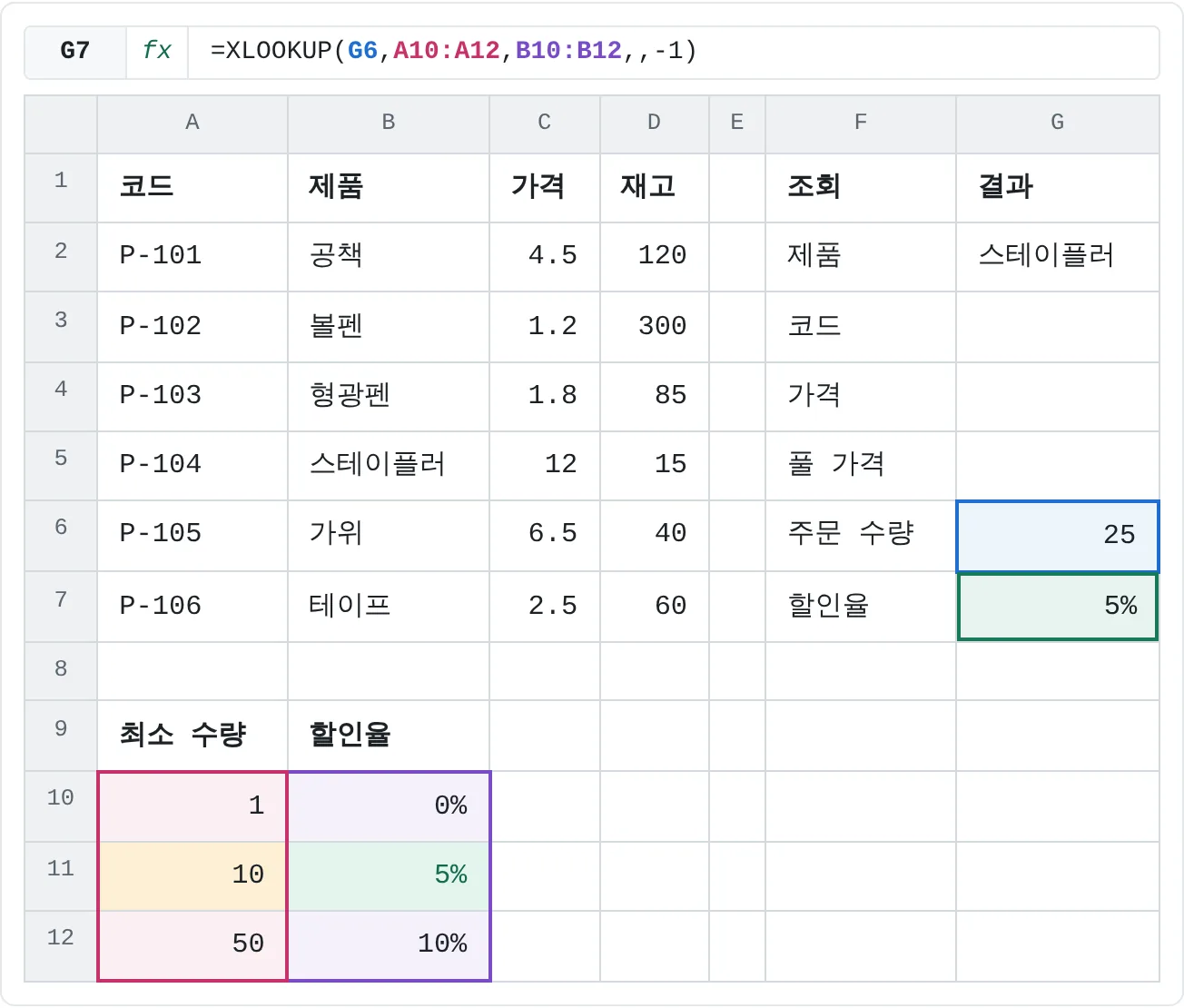Select column B header
This screenshot has width=1184, height=1008.
click(389, 124)
